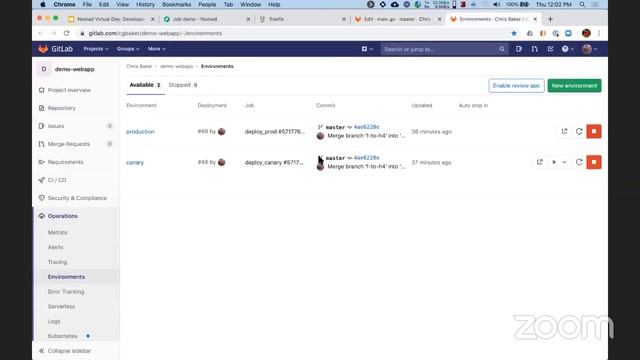Image resolution: width=640 pixels, height=360 pixels.
Task: Open Project overview in sidebar
Action: 69,90
